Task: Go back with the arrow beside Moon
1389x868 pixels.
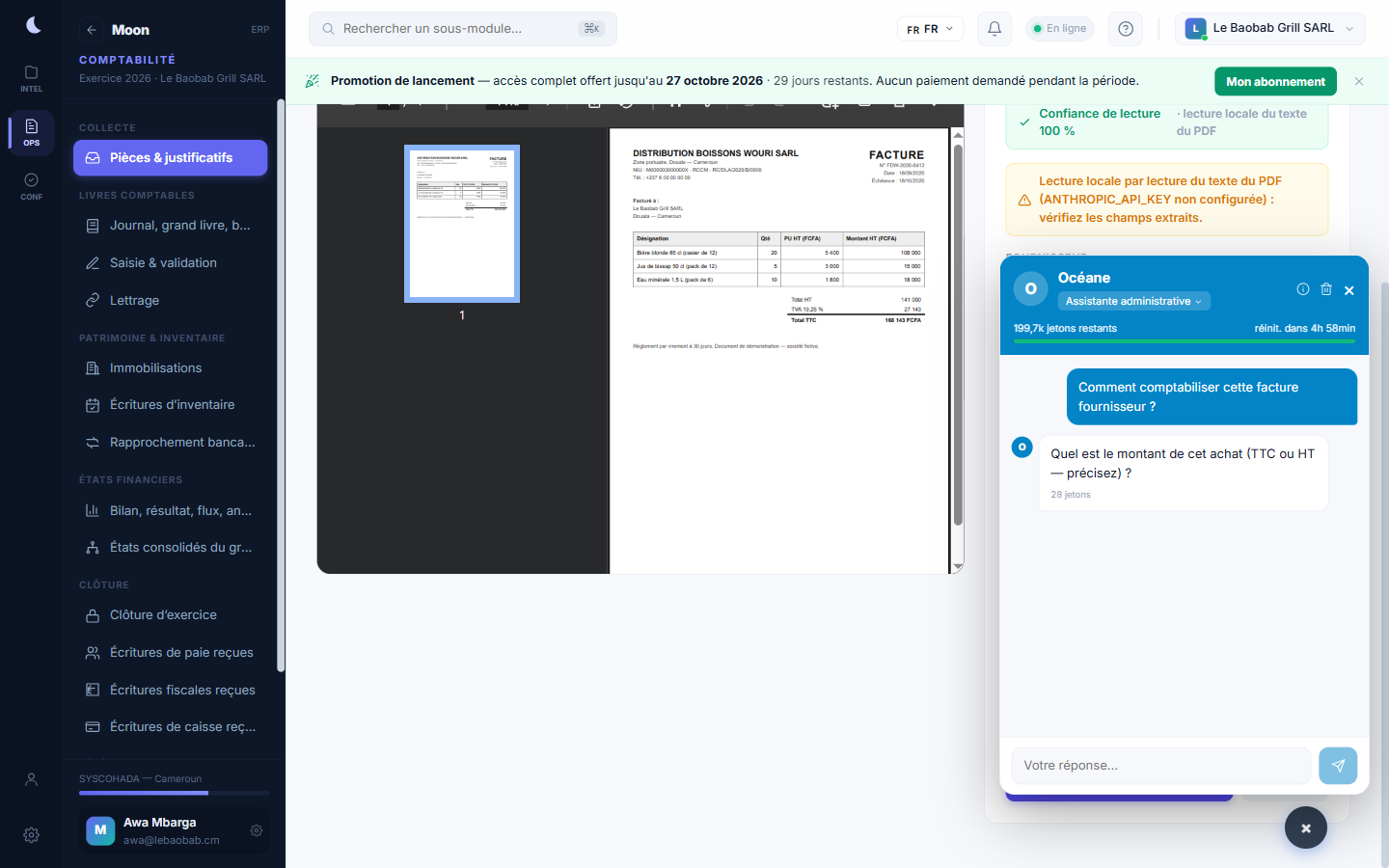Action: pos(92,30)
